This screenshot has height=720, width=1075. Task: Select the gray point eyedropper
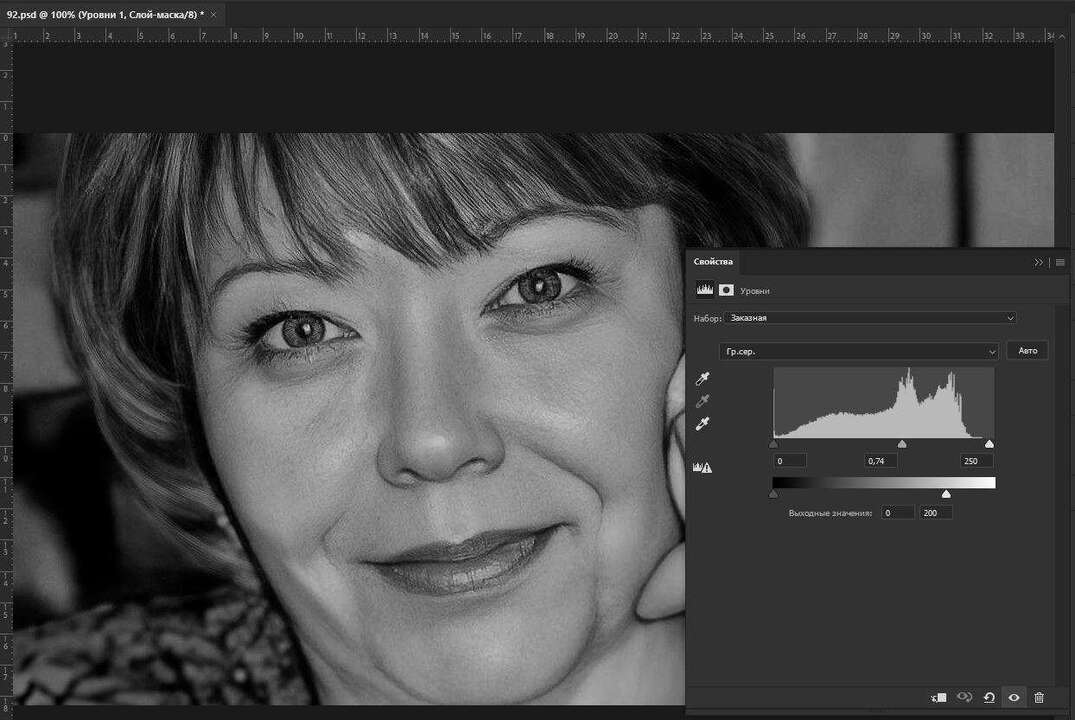click(704, 401)
